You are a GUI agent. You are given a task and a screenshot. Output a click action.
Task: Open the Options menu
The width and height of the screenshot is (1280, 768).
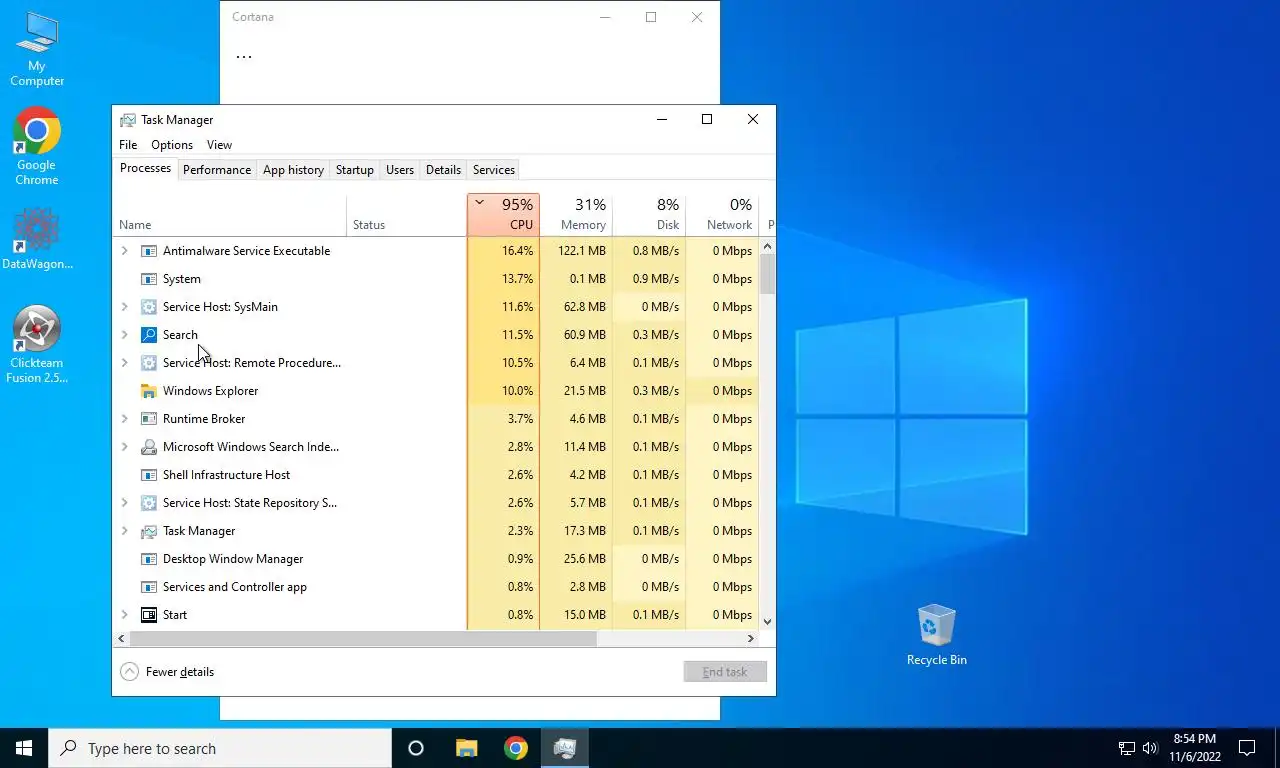(x=172, y=145)
